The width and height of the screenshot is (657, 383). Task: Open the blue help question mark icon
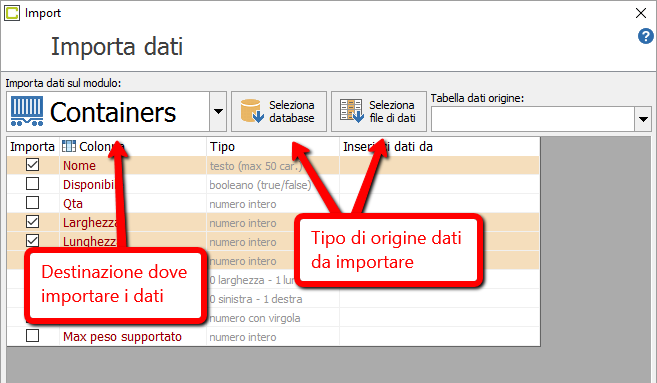pos(646,36)
